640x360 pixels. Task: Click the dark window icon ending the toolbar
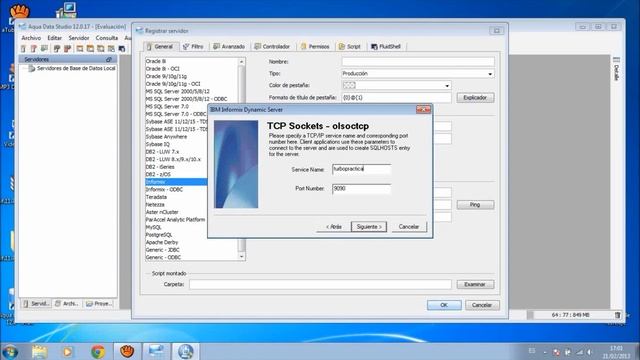(122, 49)
